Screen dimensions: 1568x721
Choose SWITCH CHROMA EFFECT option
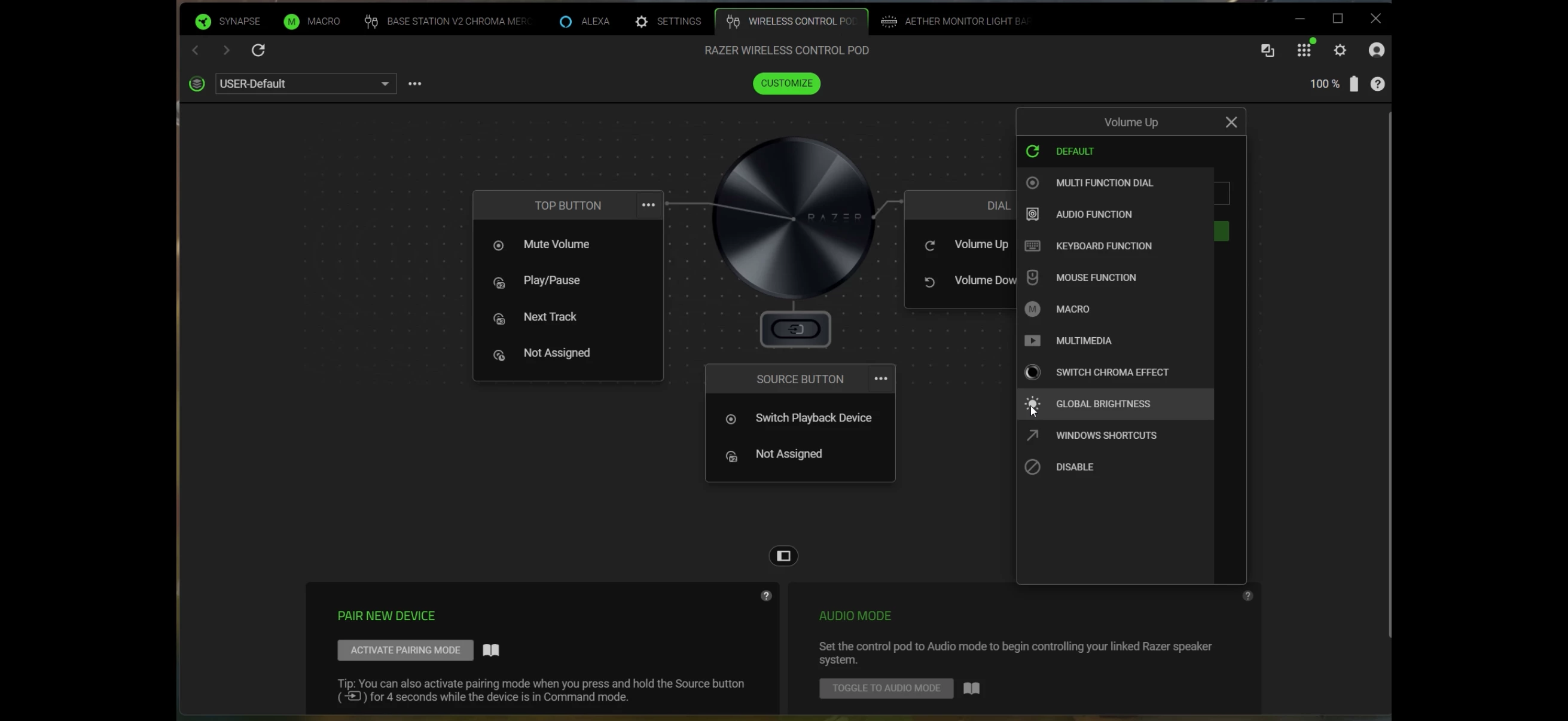1115,373
